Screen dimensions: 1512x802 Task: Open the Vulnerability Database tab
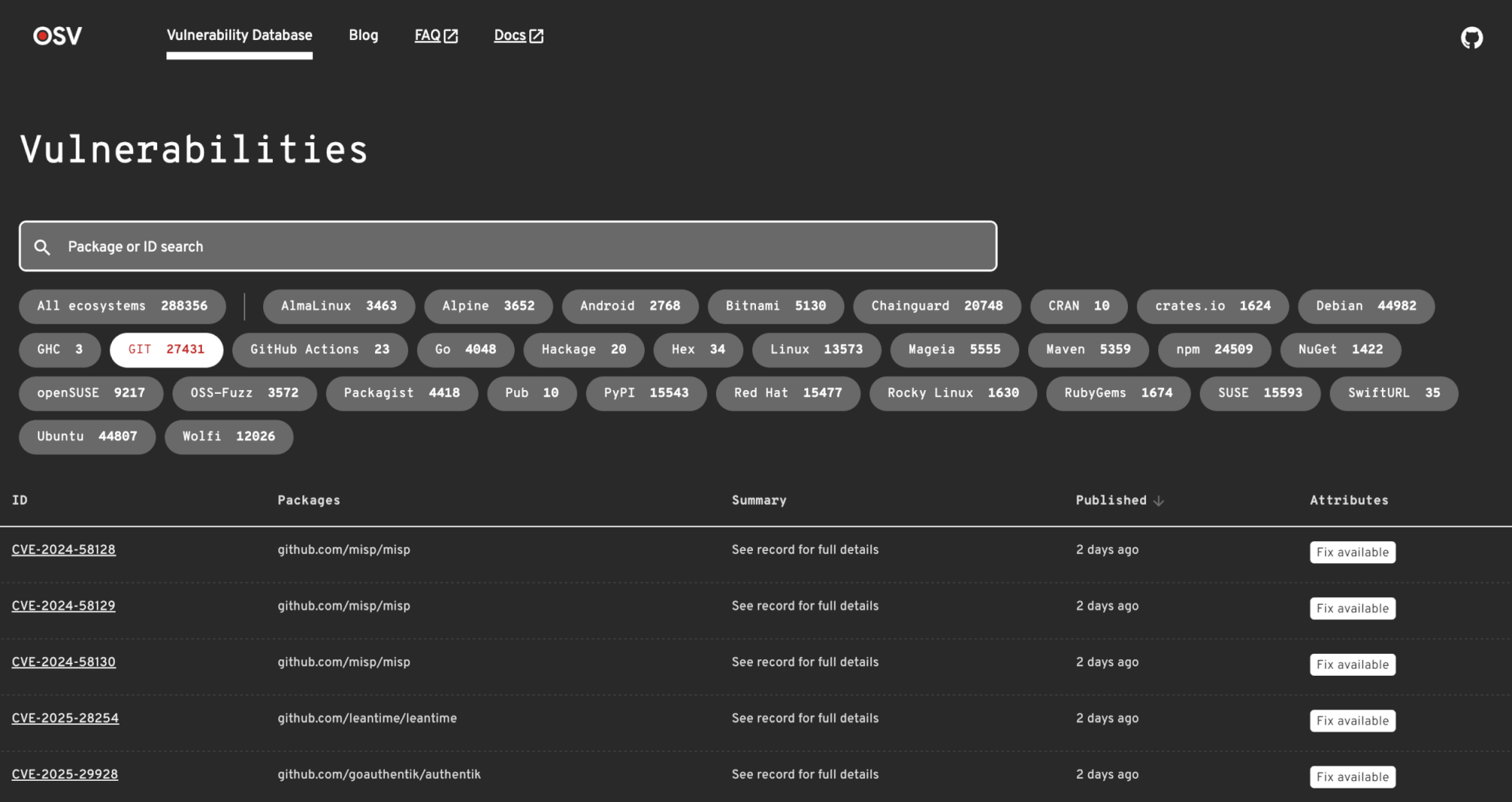coord(239,36)
